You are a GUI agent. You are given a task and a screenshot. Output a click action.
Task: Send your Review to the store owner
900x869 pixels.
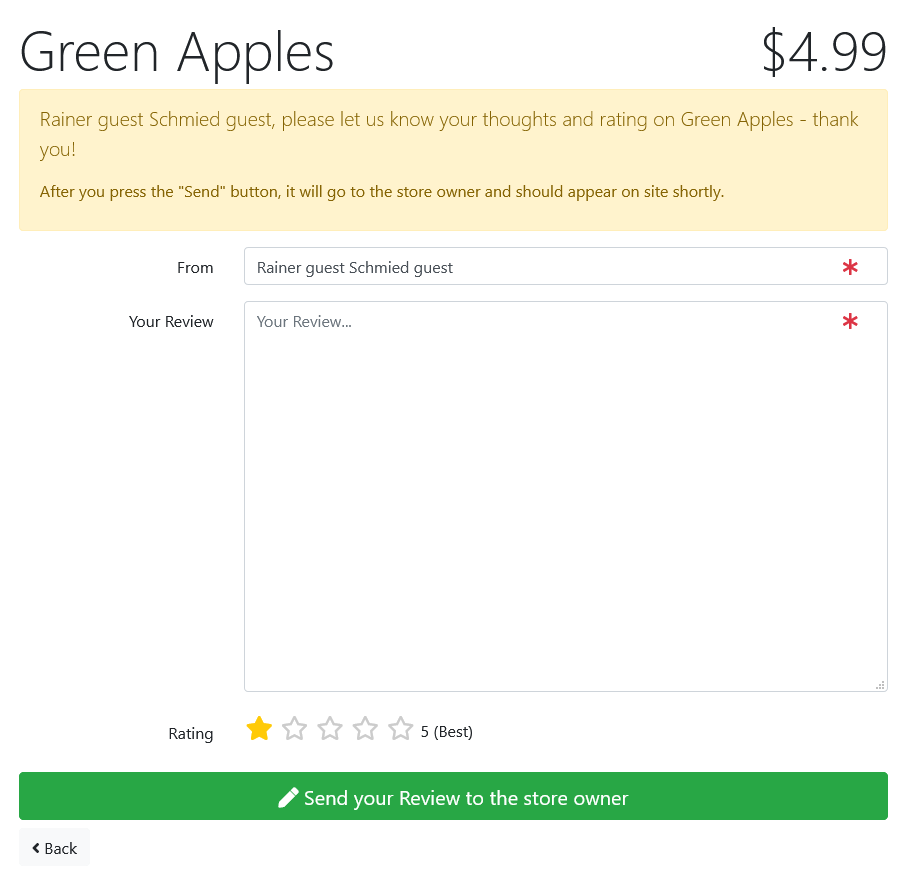[453, 796]
